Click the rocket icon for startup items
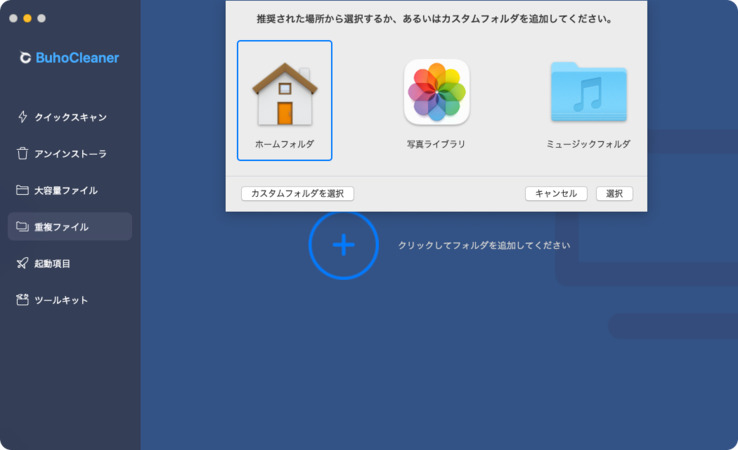 click(22, 263)
